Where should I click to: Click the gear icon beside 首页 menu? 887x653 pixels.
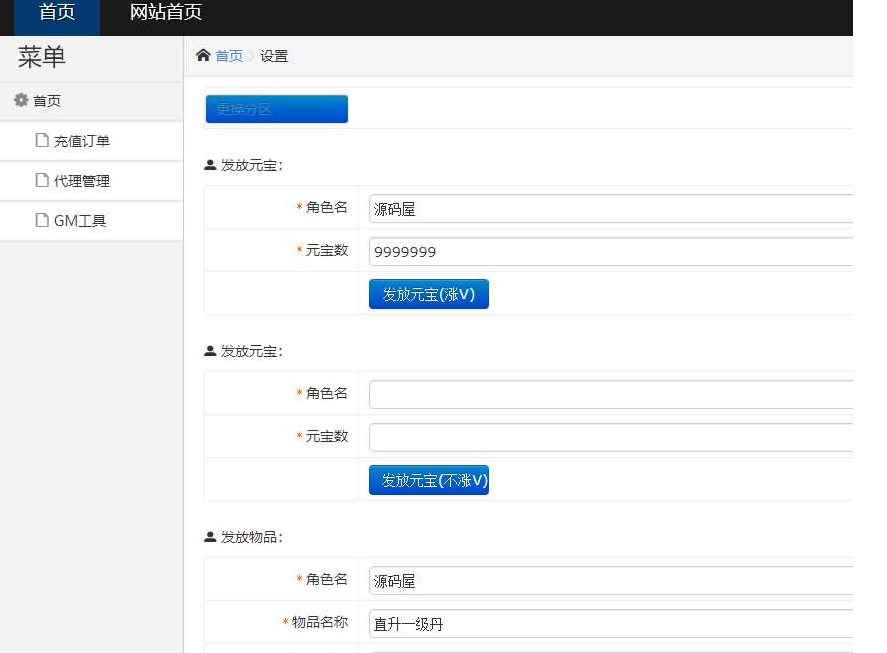pyautogui.click(x=21, y=101)
